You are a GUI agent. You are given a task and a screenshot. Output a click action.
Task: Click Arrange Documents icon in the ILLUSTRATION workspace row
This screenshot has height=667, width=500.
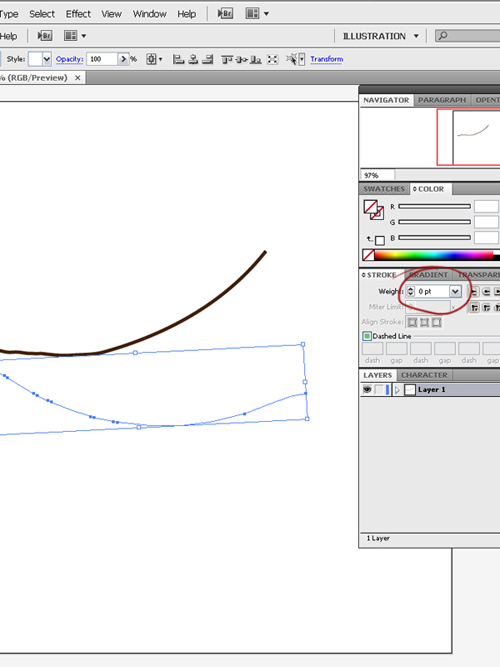click(x=70, y=36)
